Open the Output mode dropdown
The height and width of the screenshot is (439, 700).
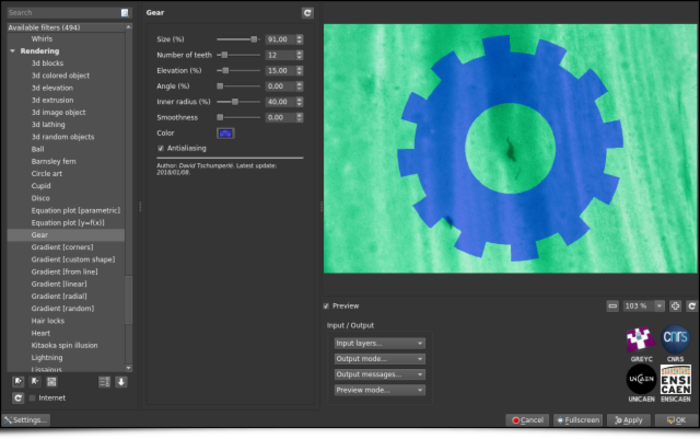(379, 359)
